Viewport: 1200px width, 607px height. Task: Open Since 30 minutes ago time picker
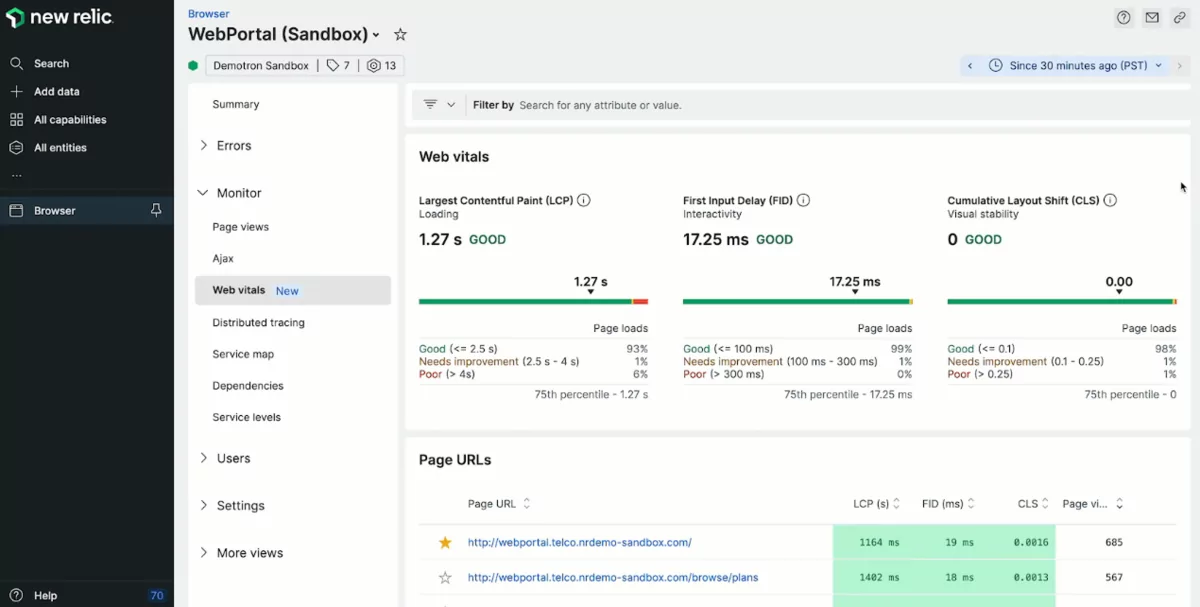[1075, 65]
